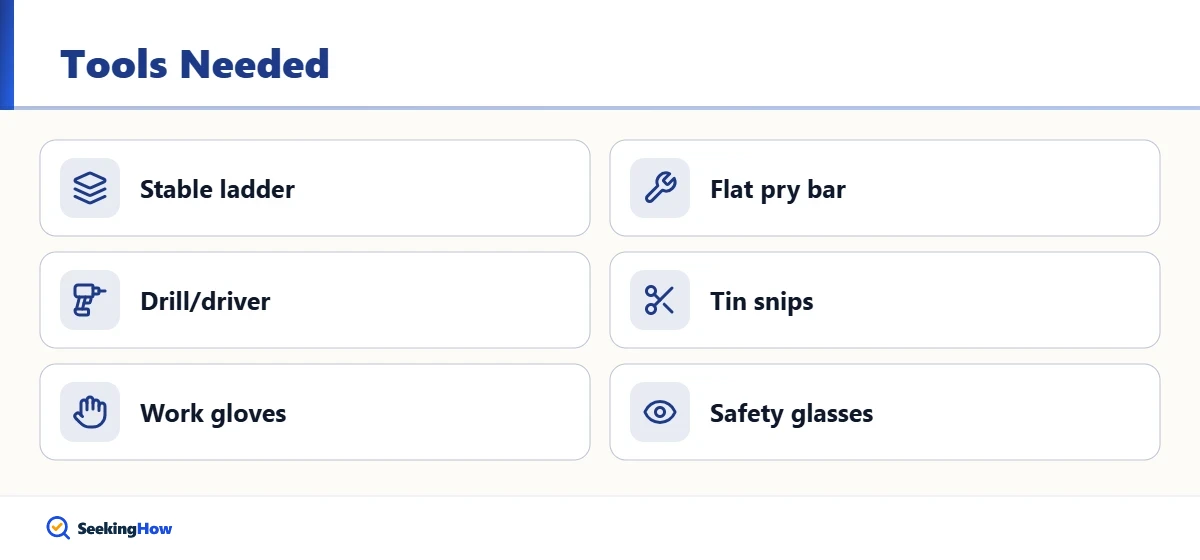Viewport: 1200px width, 560px height.
Task: Click the scissors icon for Tin snips
Action: (x=660, y=300)
